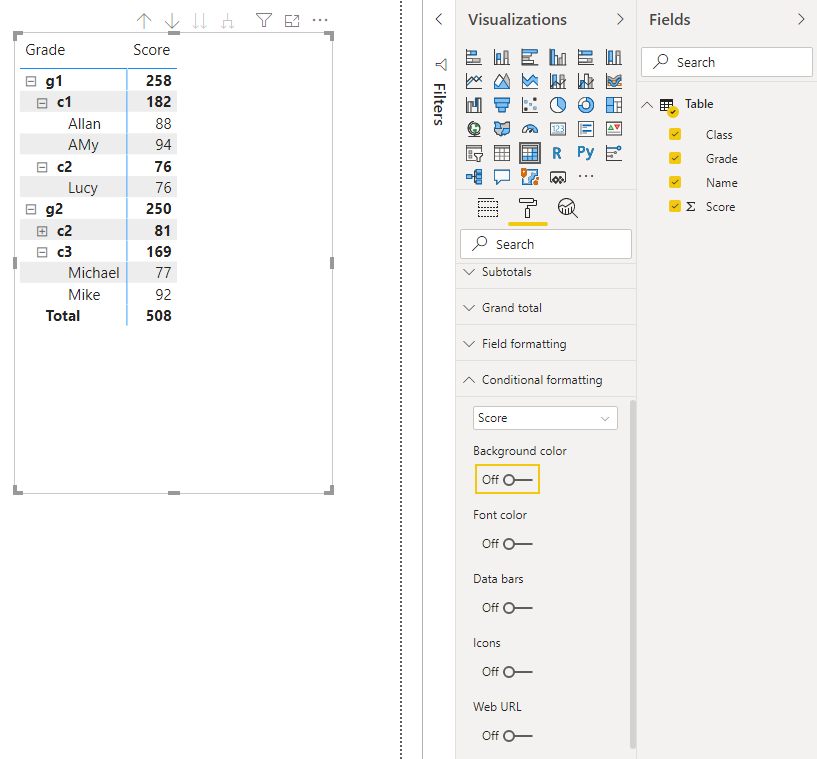Select the waterfall chart visual
Image resolution: width=817 pixels, height=759 pixels.
pos(474,105)
